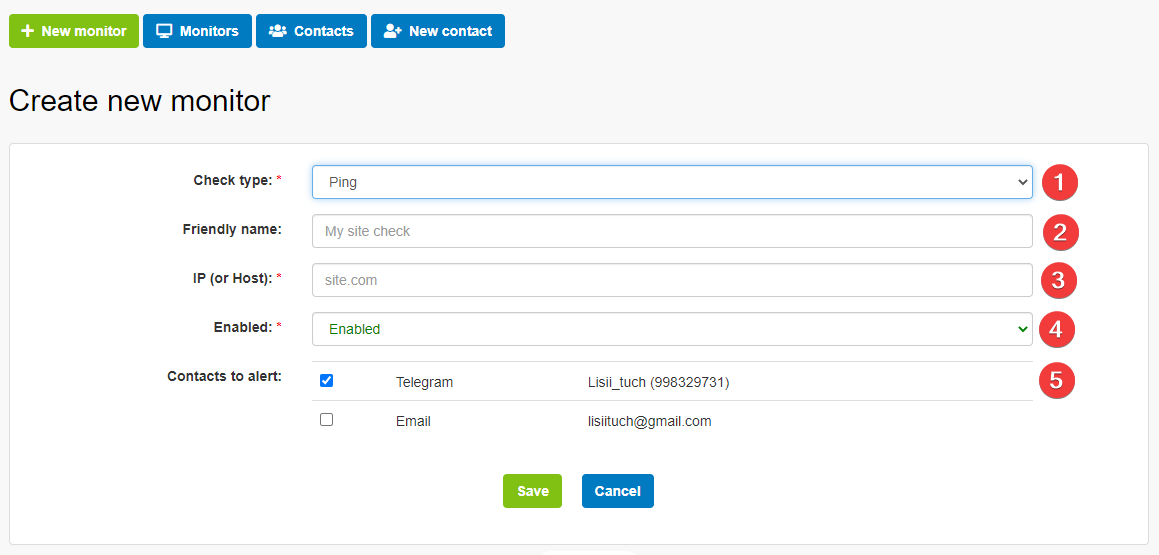
Task: Uncheck the Telegram contact checkbox
Action: pos(326,380)
